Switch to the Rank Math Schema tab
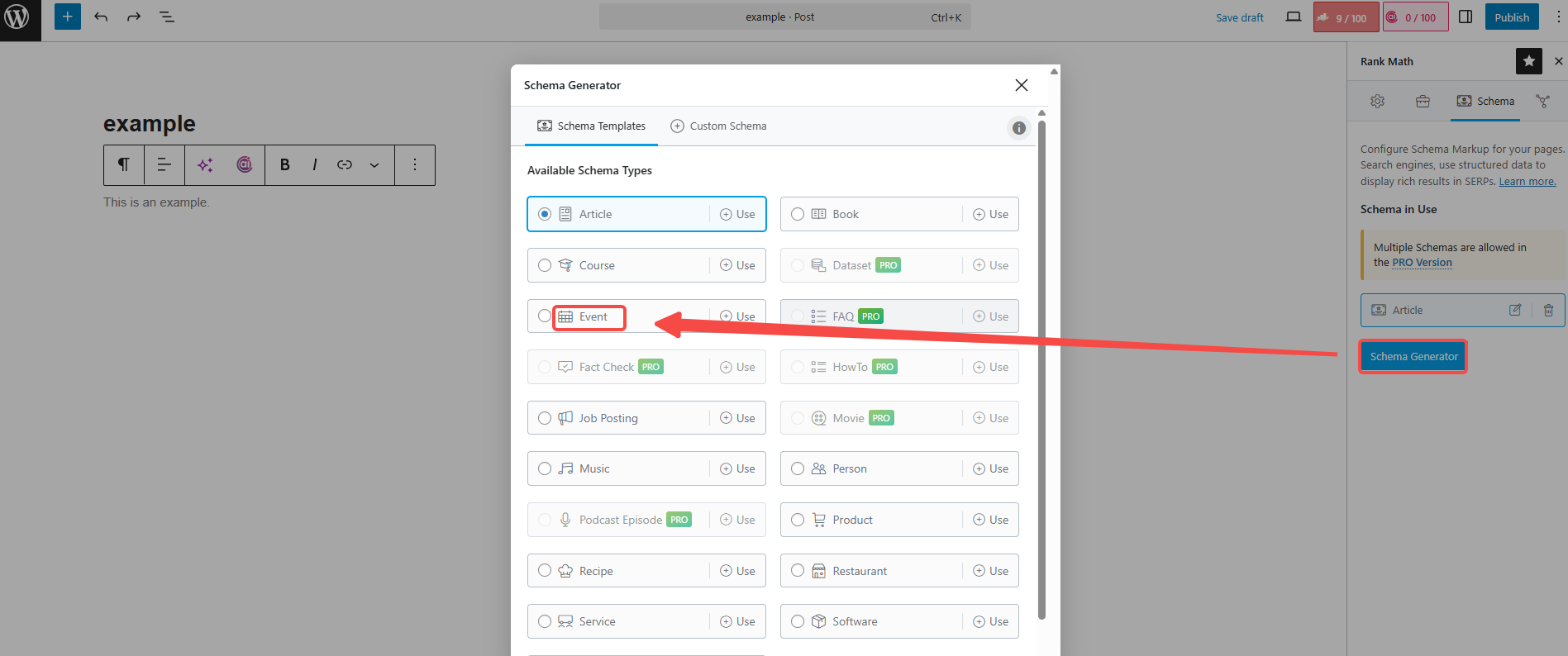1568x656 pixels. pos(1485,101)
